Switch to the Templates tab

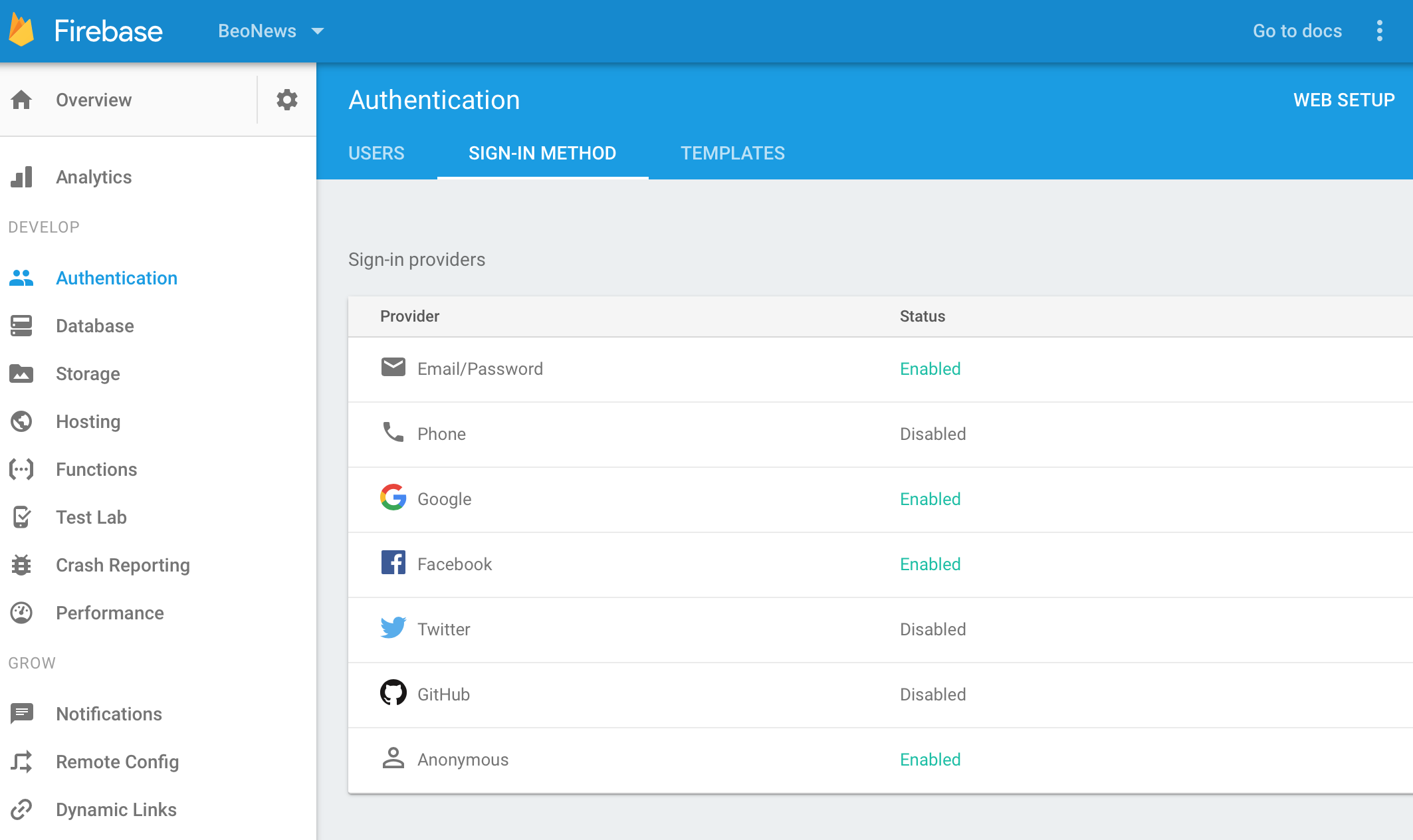732,153
